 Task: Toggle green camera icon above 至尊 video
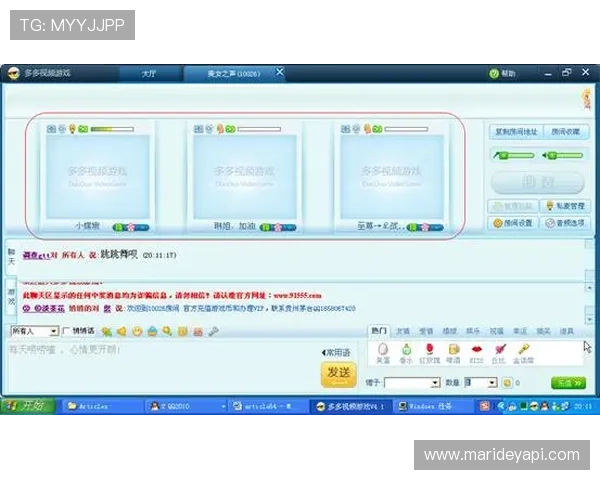click(x=377, y=129)
